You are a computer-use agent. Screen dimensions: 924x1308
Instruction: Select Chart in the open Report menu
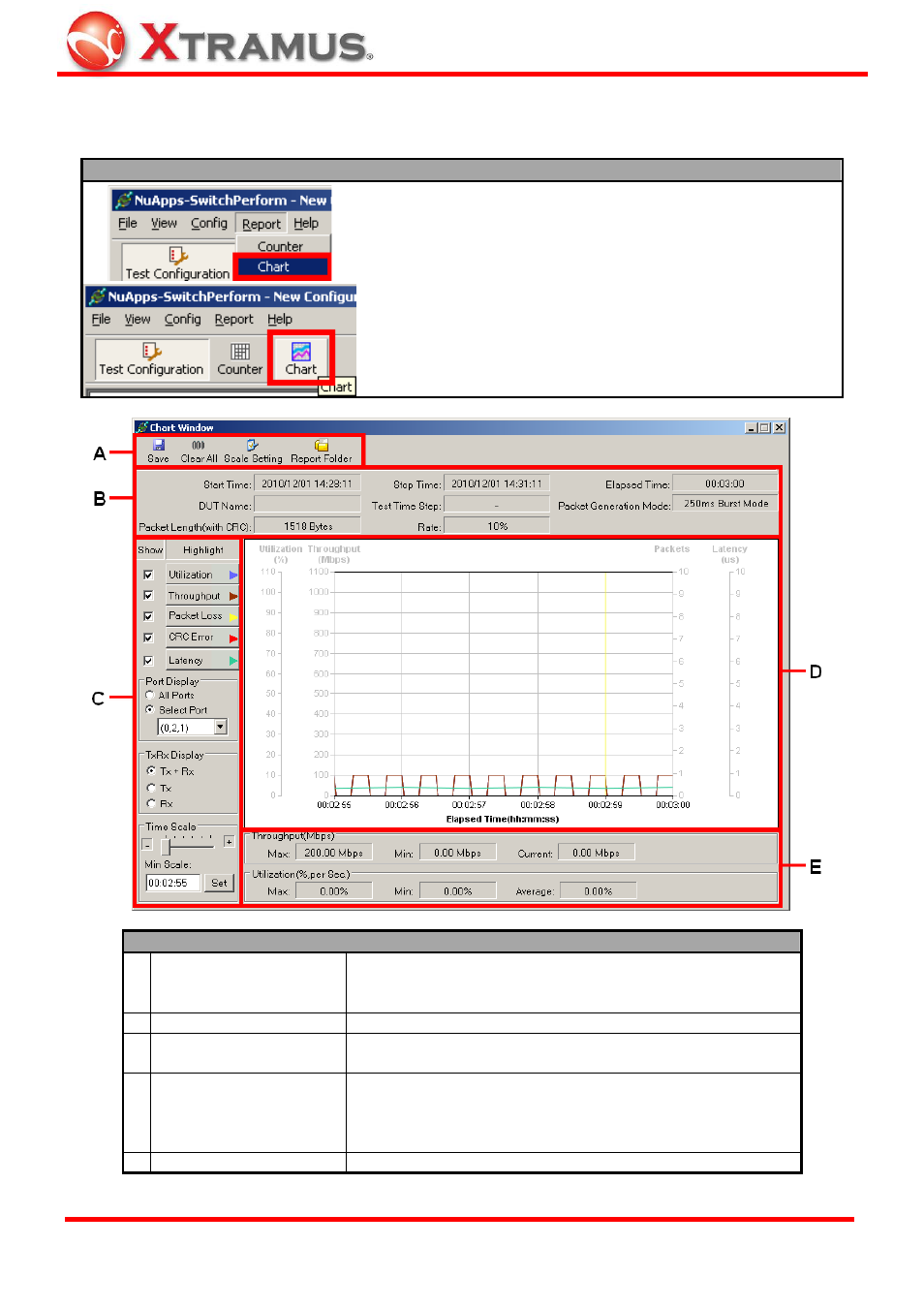coord(282,266)
